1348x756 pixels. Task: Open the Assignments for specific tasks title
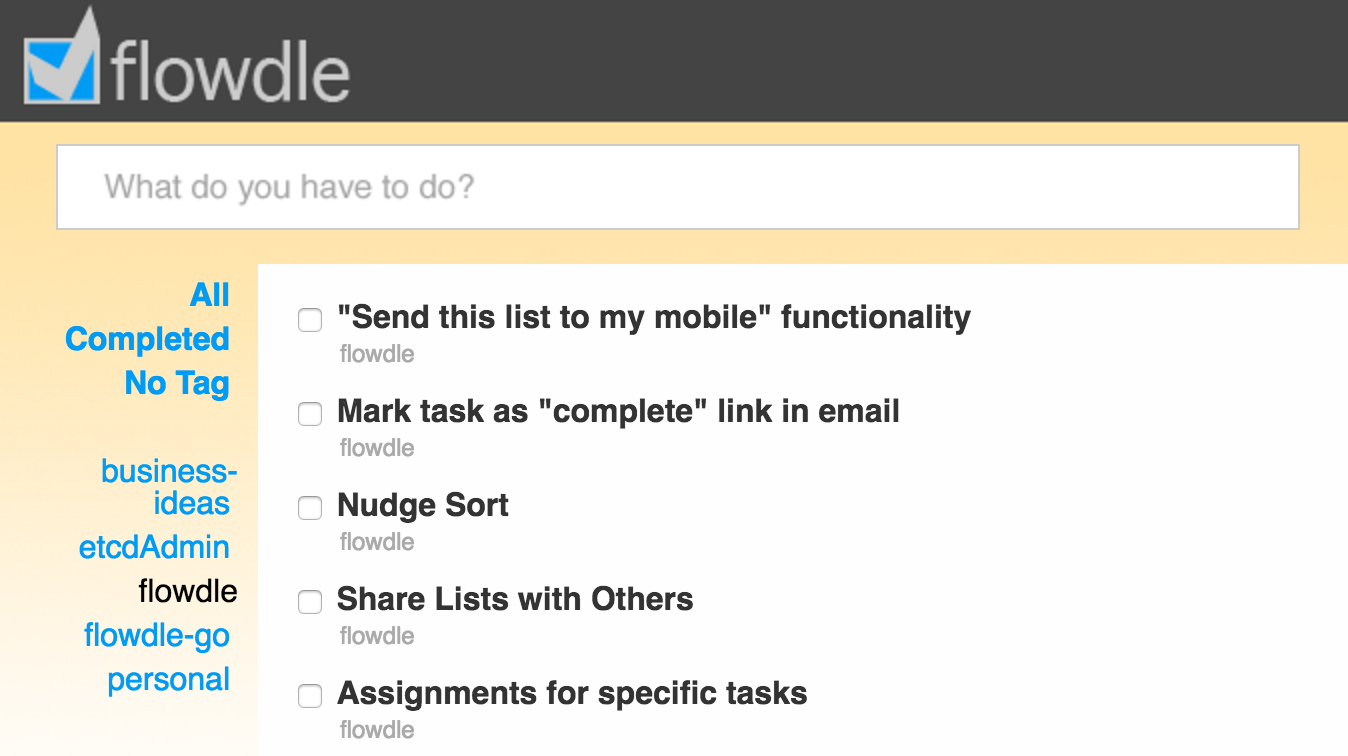(572, 693)
